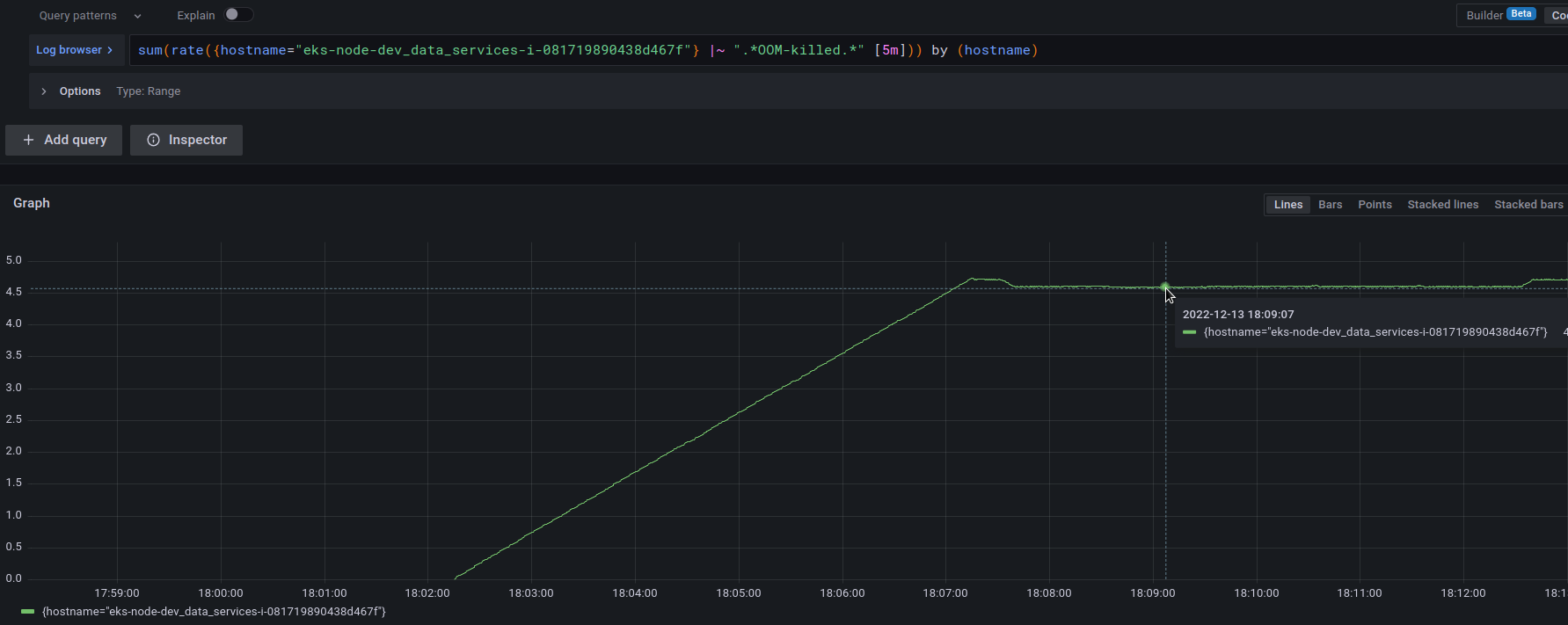Expand the Options section chevron
The image size is (1568, 625).
pyautogui.click(x=44, y=91)
